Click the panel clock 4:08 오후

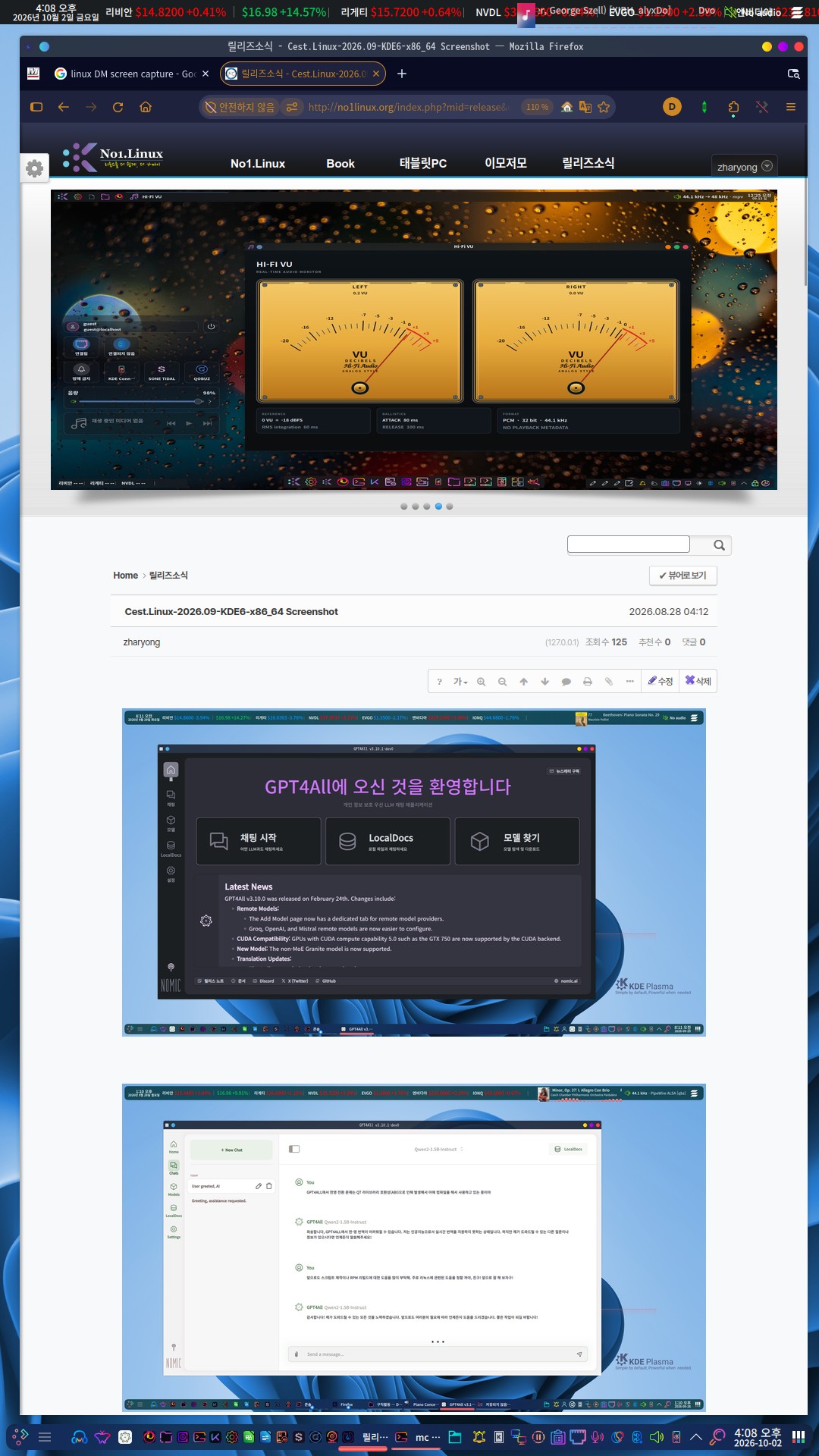click(x=758, y=1437)
